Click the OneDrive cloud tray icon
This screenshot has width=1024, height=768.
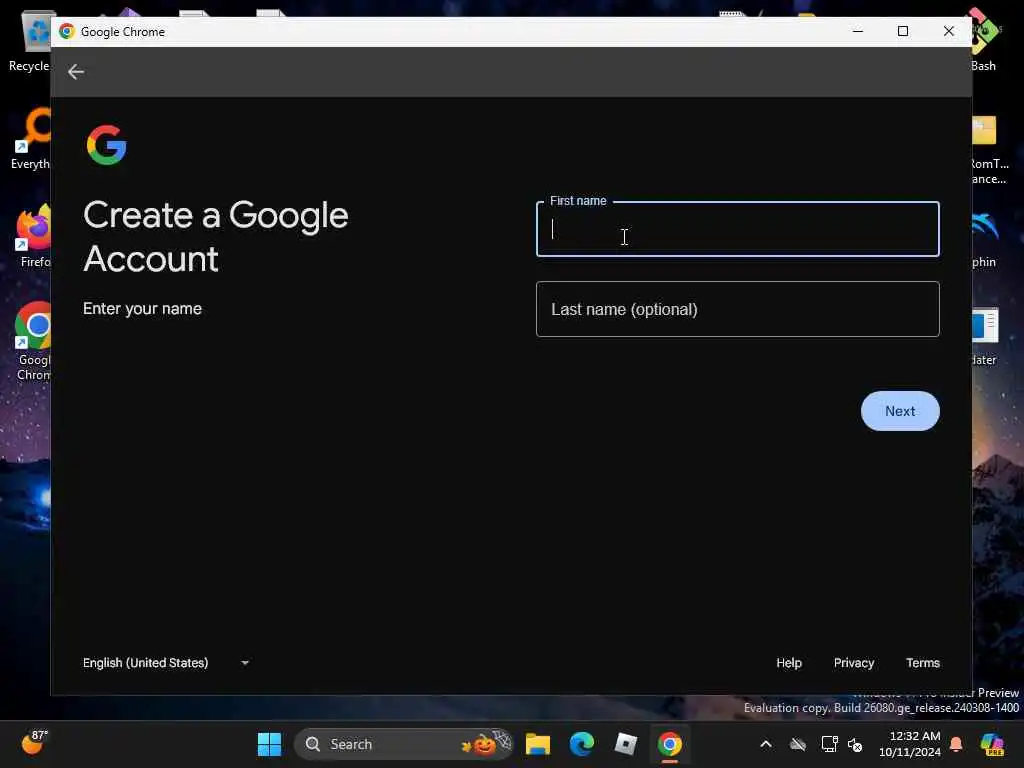coord(797,744)
